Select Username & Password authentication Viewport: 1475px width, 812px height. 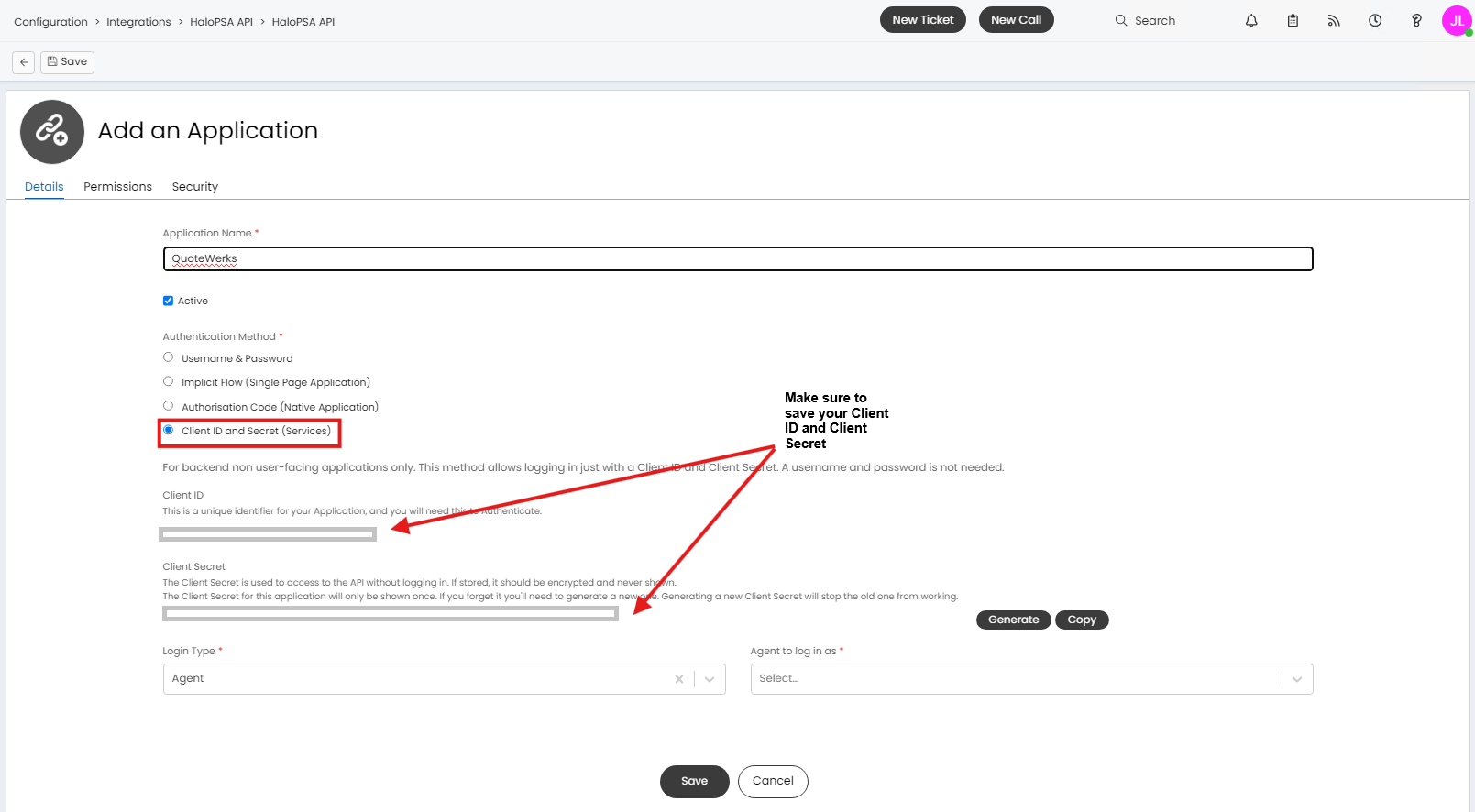168,357
